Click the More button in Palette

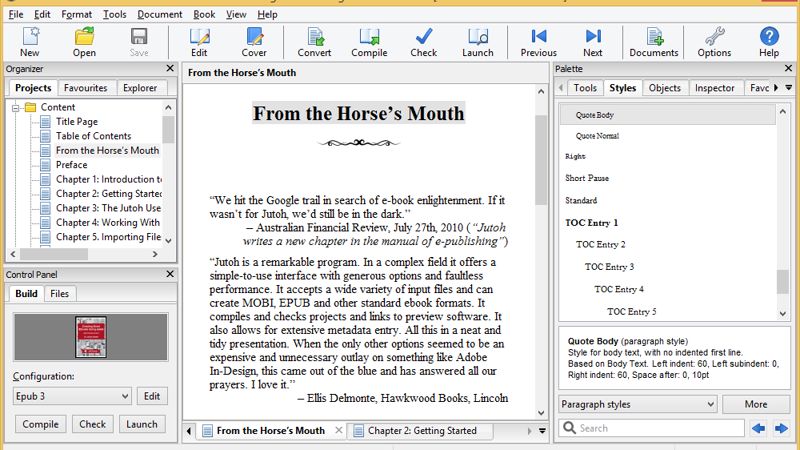(x=756, y=404)
